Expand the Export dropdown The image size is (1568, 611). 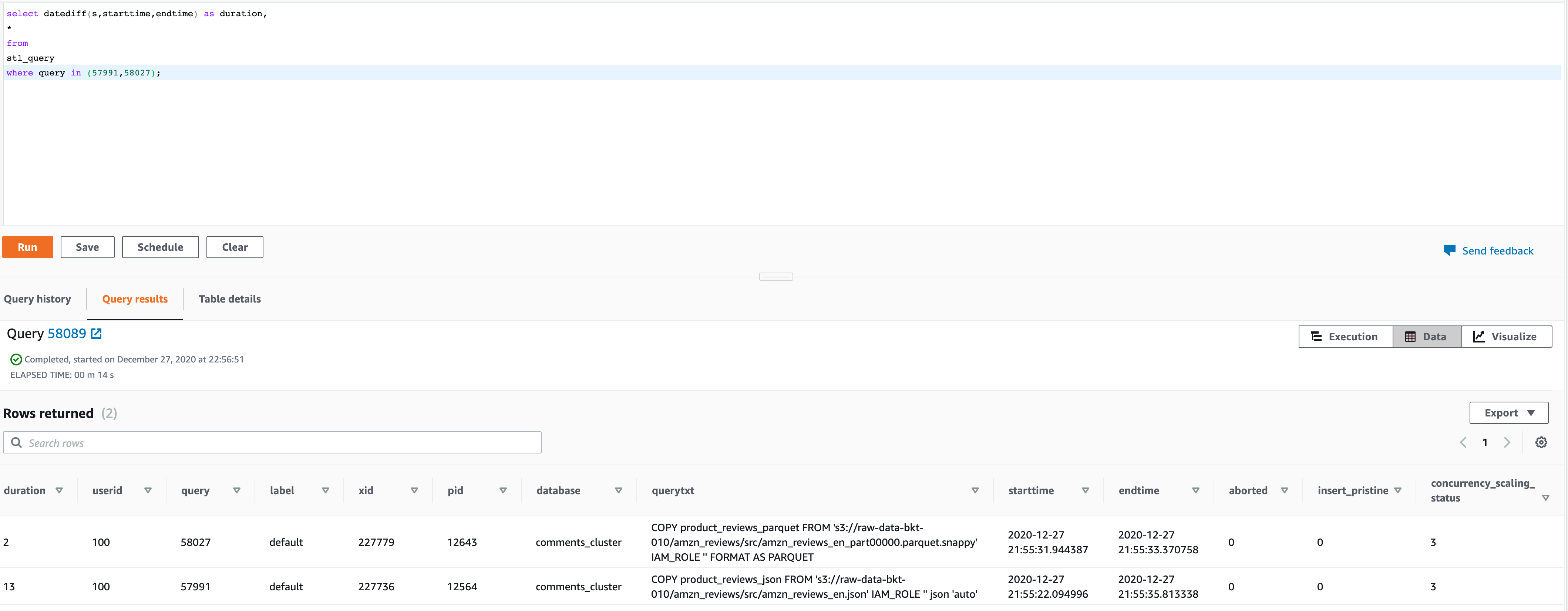pyautogui.click(x=1508, y=413)
